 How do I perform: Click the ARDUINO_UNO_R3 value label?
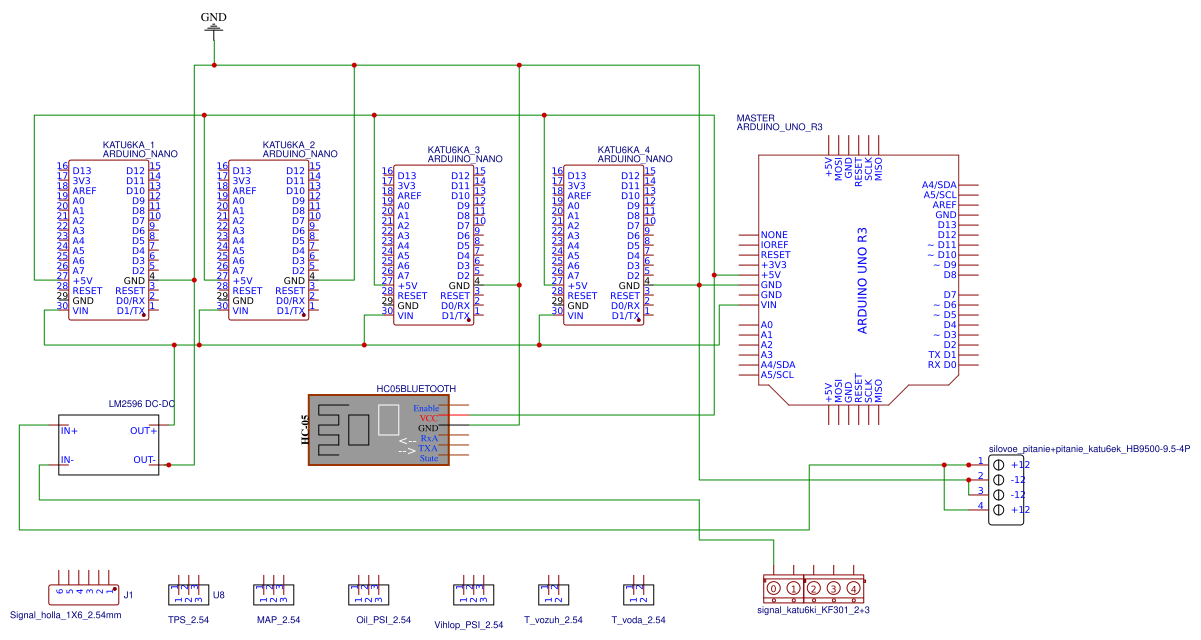(x=780, y=128)
